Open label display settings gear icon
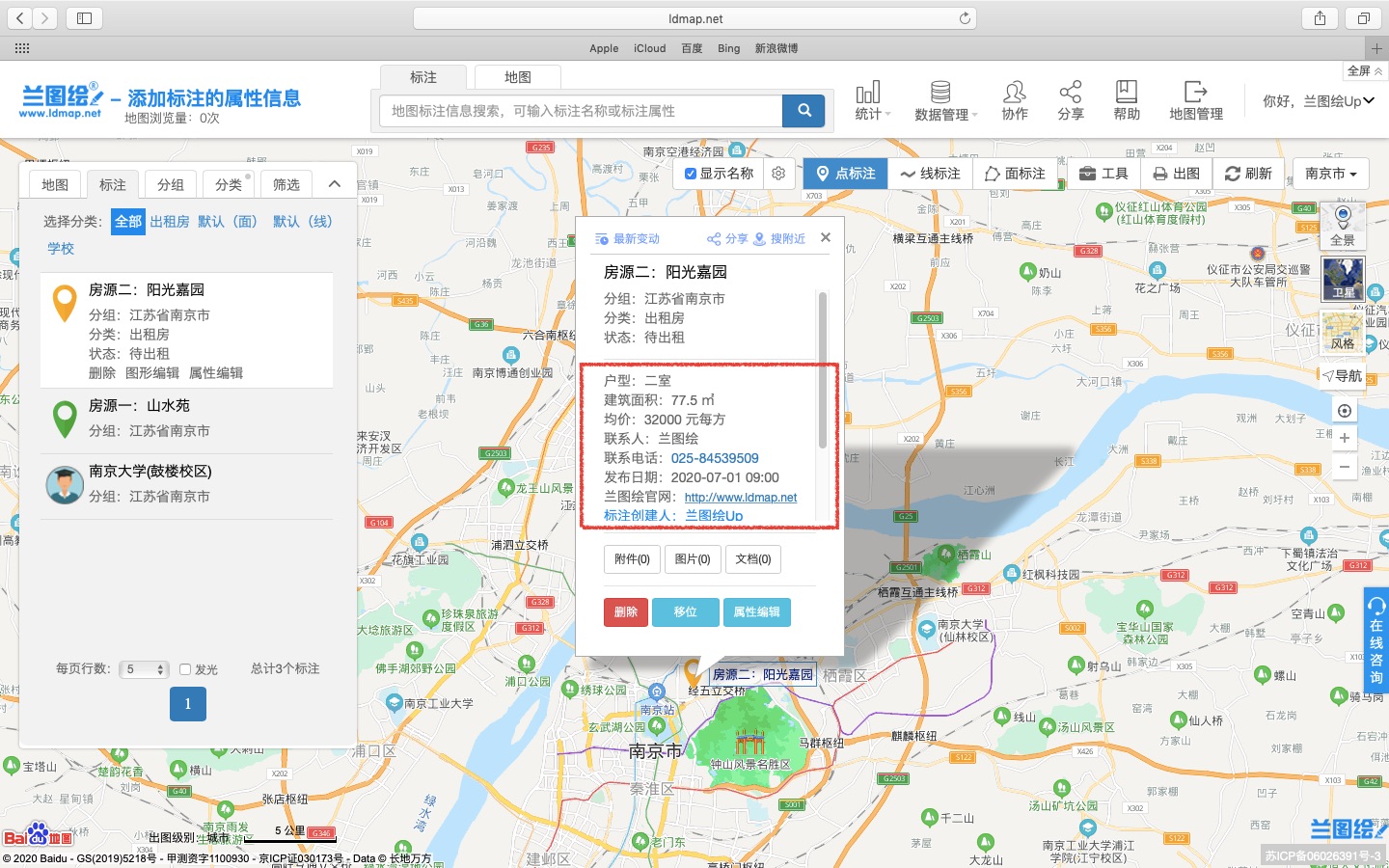This screenshot has width=1389, height=868. pyautogui.click(x=778, y=174)
